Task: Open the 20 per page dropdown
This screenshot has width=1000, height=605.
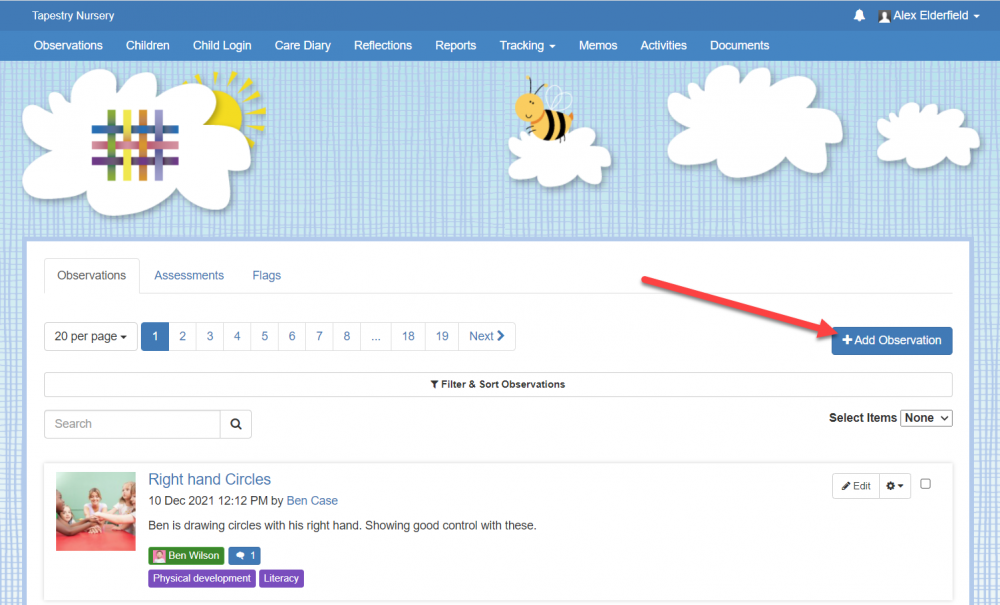Action: [91, 336]
